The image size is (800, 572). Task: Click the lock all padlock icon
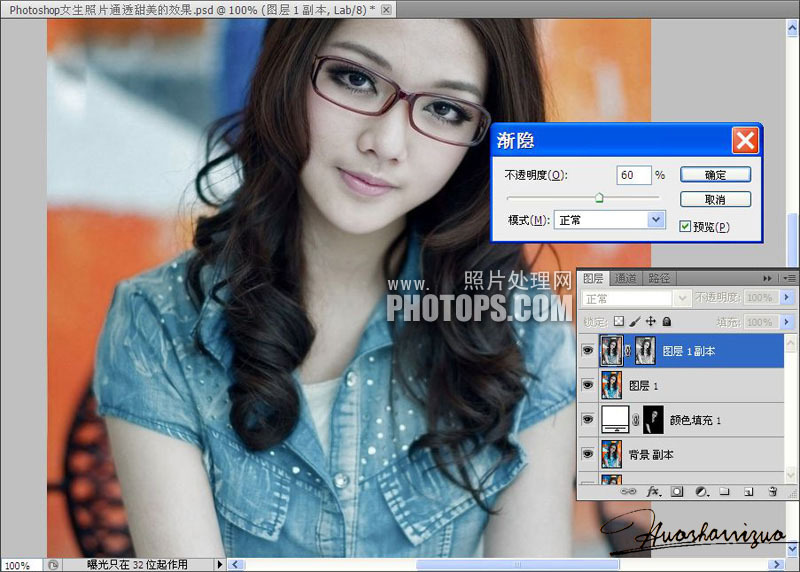(666, 321)
